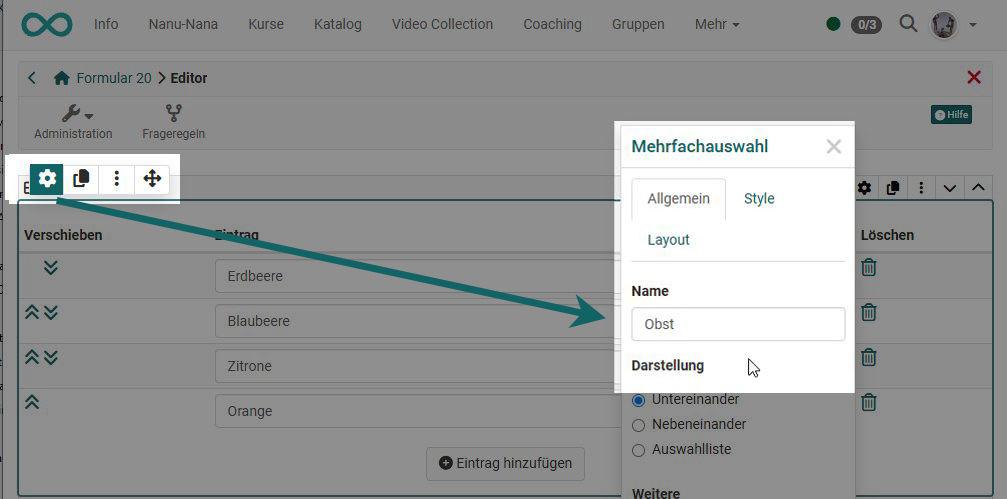The width and height of the screenshot is (1007, 499).
Task: Delete the Zitrone entry with trash icon
Action: click(869, 357)
